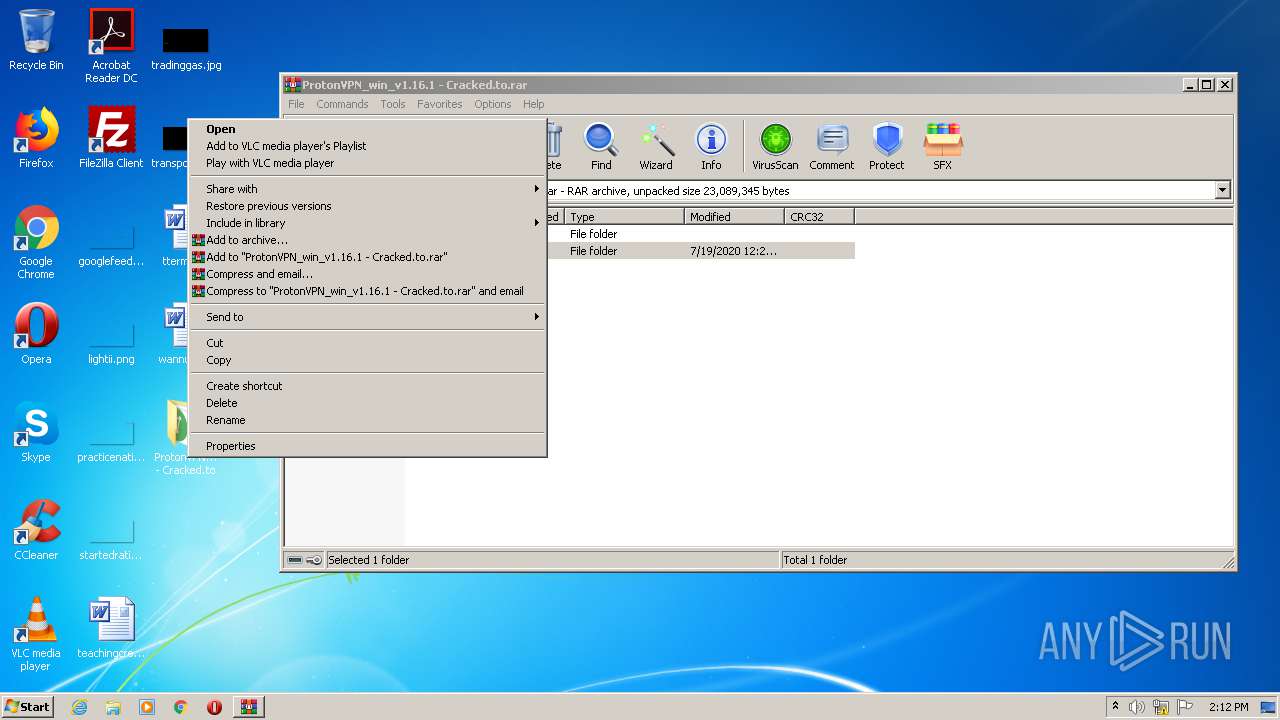
Task: Click the Opera icon in the taskbar
Action: click(214, 707)
